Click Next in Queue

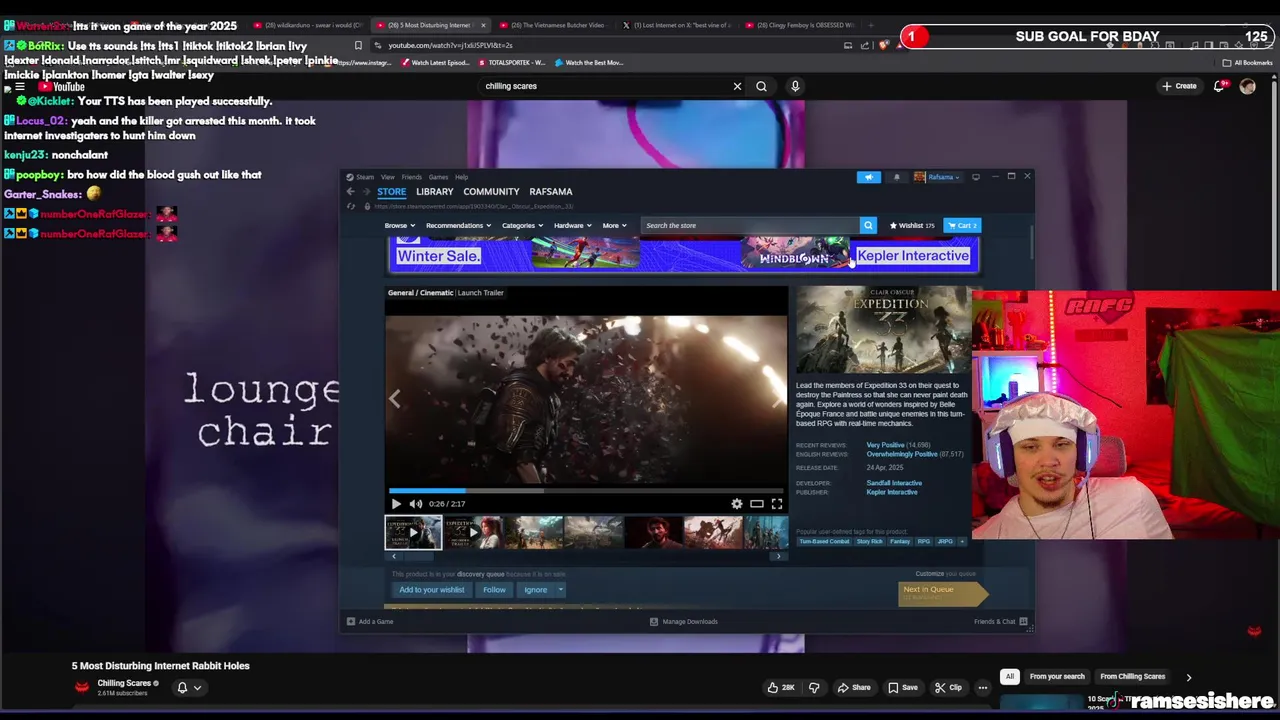pos(942,593)
